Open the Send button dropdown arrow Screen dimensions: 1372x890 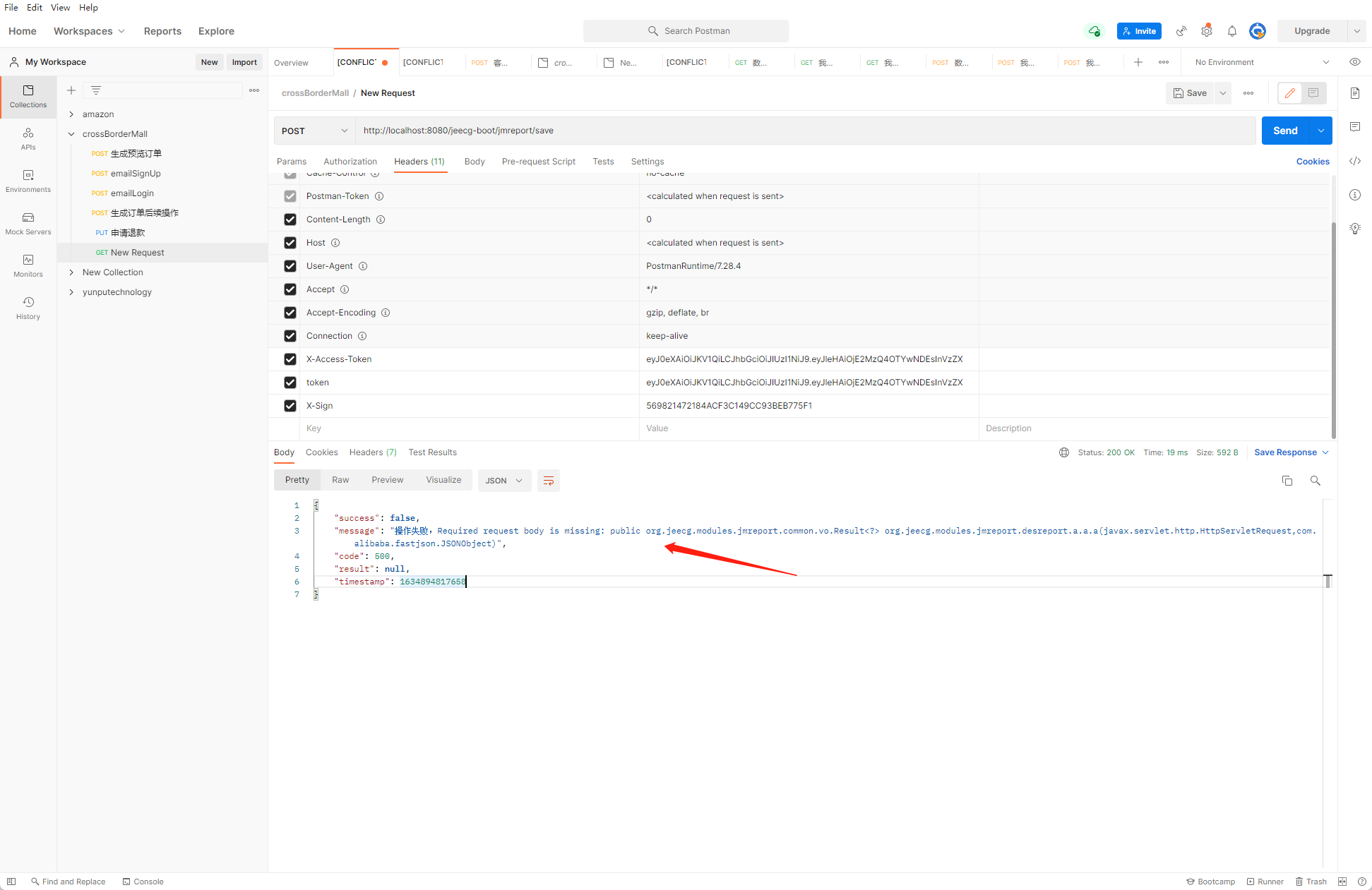1321,131
